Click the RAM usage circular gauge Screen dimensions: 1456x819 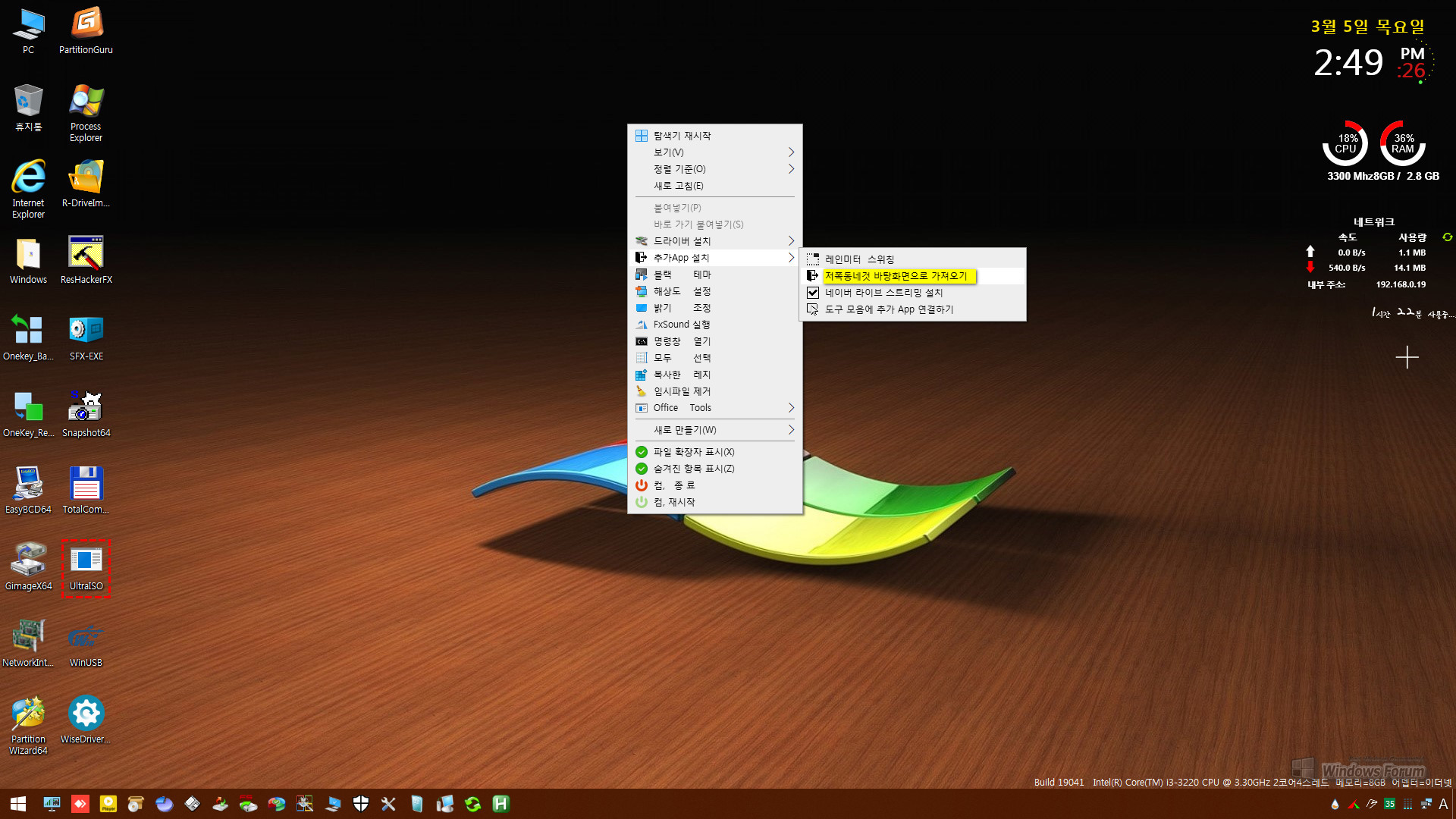pyautogui.click(x=1403, y=143)
